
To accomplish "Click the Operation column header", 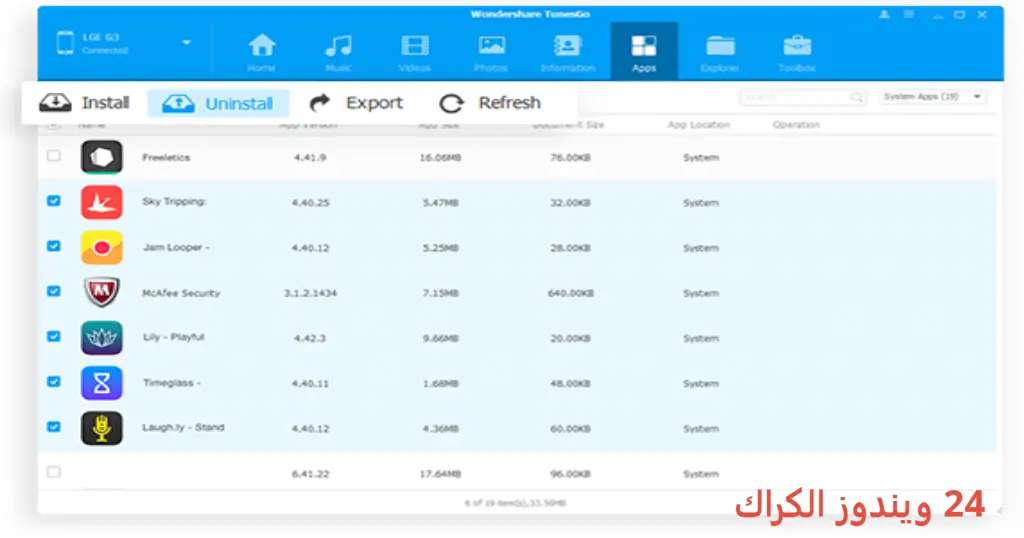I will (796, 124).
